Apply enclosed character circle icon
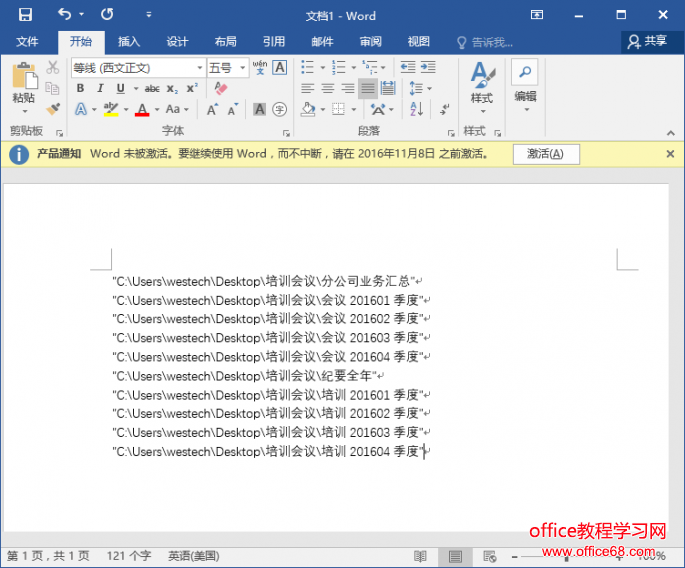 click(x=280, y=109)
